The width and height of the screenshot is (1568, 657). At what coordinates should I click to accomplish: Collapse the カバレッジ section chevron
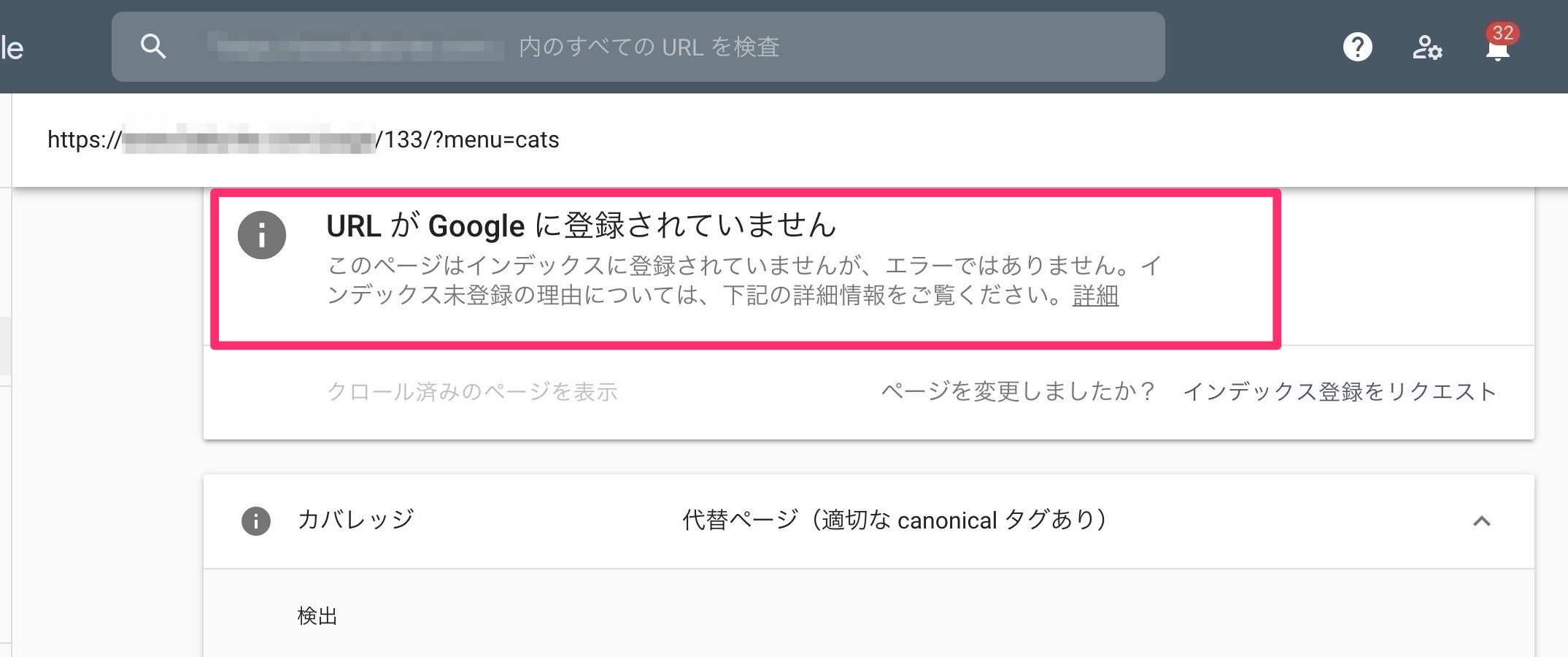(x=1481, y=521)
